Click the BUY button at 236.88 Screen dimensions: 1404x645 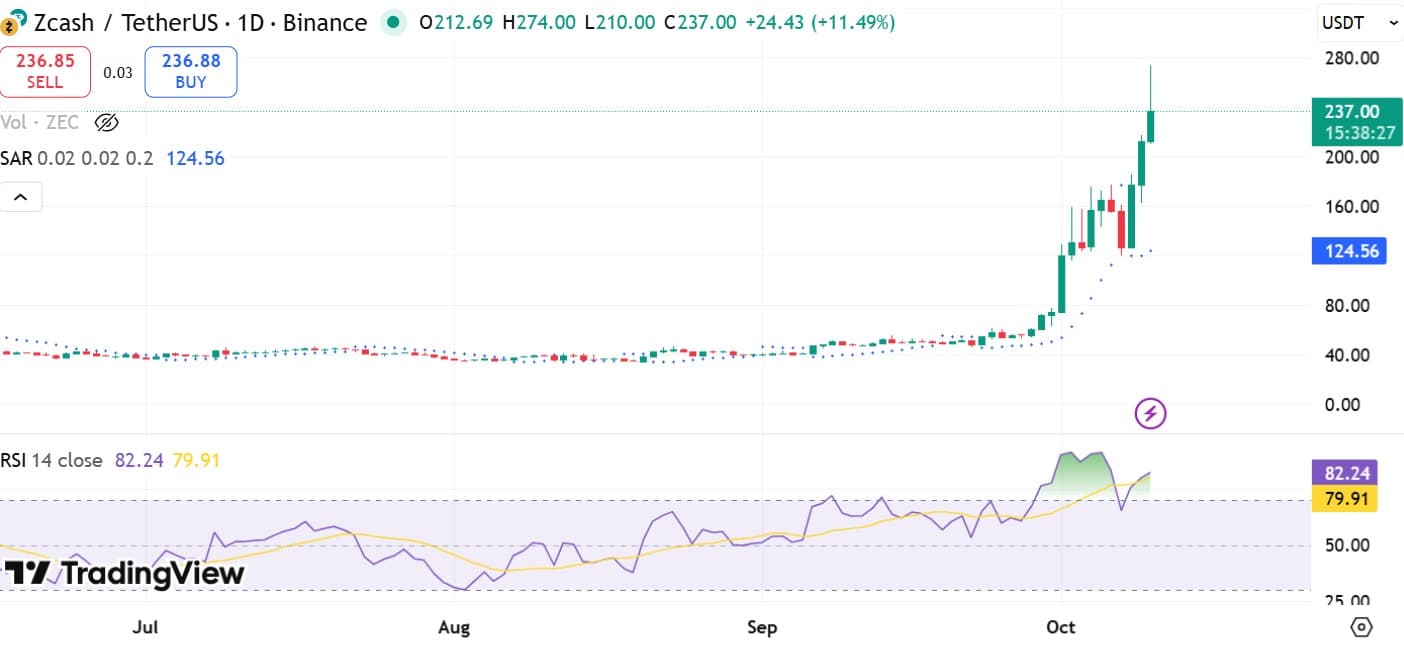190,72
